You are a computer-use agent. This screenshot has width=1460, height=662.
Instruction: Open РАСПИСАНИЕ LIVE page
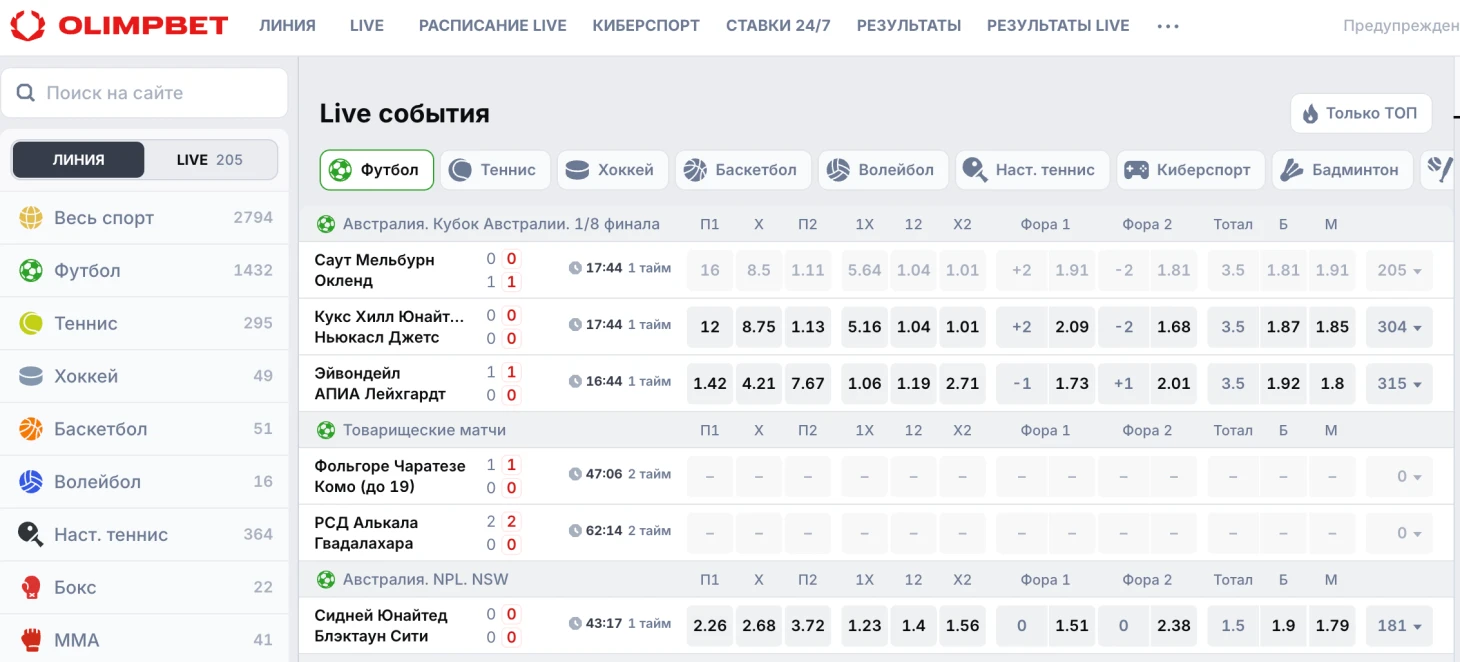pyautogui.click(x=493, y=26)
